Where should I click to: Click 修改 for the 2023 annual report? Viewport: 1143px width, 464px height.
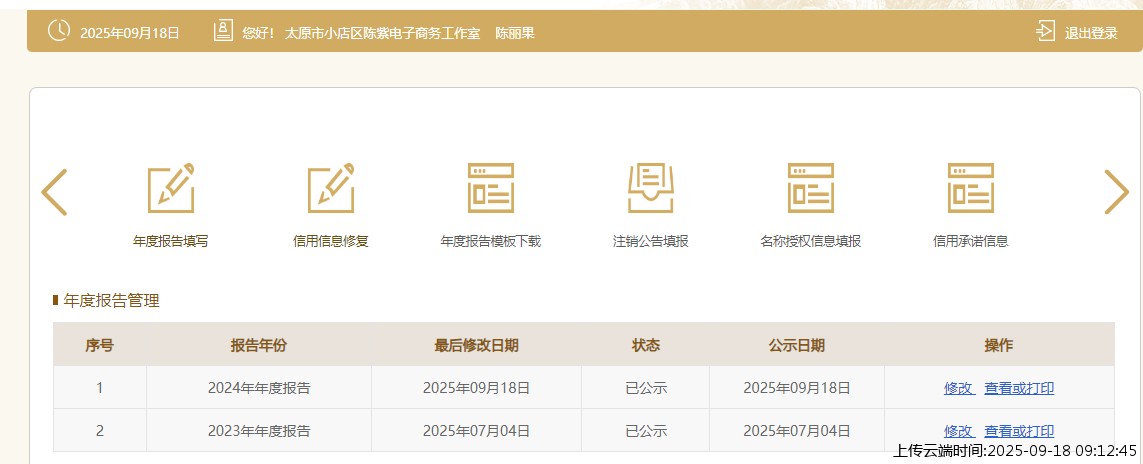959,430
